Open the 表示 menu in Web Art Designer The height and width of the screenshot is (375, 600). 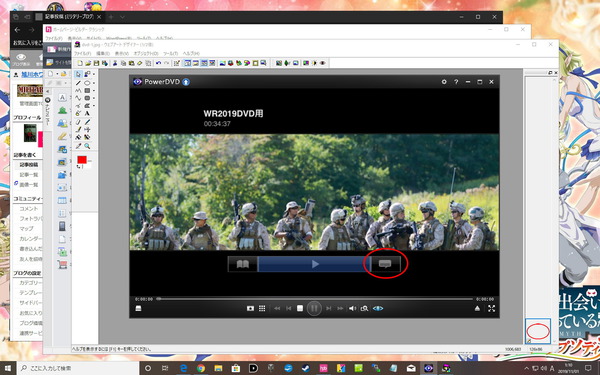coord(122,54)
